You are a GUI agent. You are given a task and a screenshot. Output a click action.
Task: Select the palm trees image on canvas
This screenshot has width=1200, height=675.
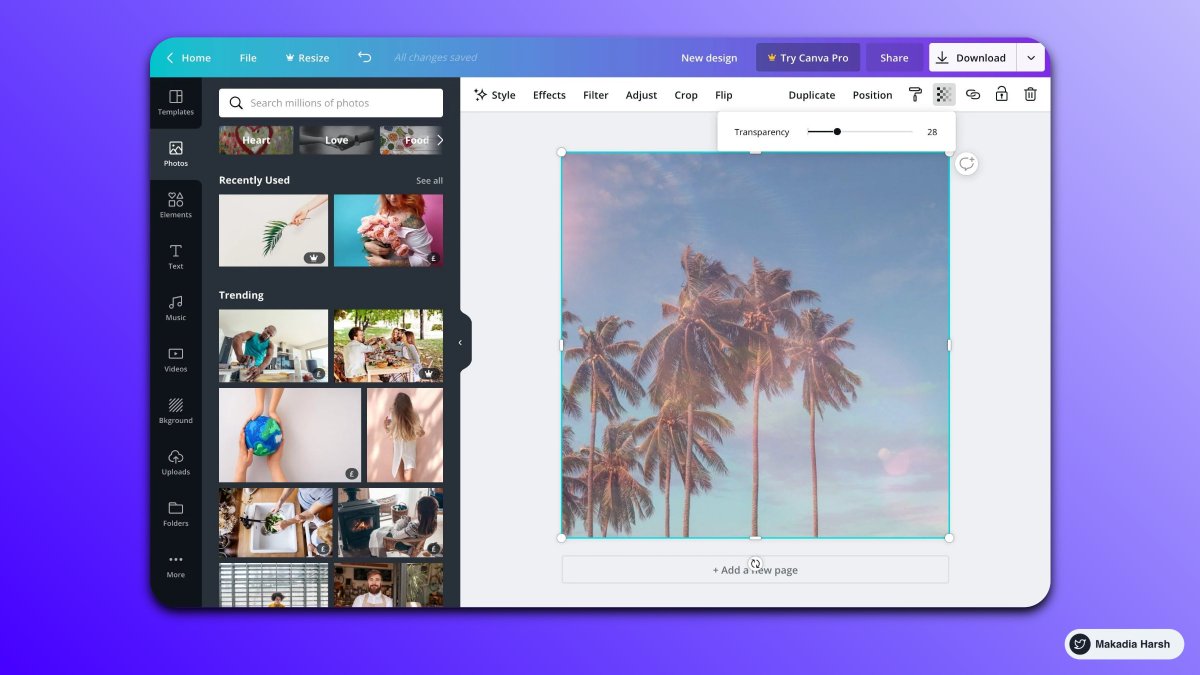pyautogui.click(x=755, y=345)
